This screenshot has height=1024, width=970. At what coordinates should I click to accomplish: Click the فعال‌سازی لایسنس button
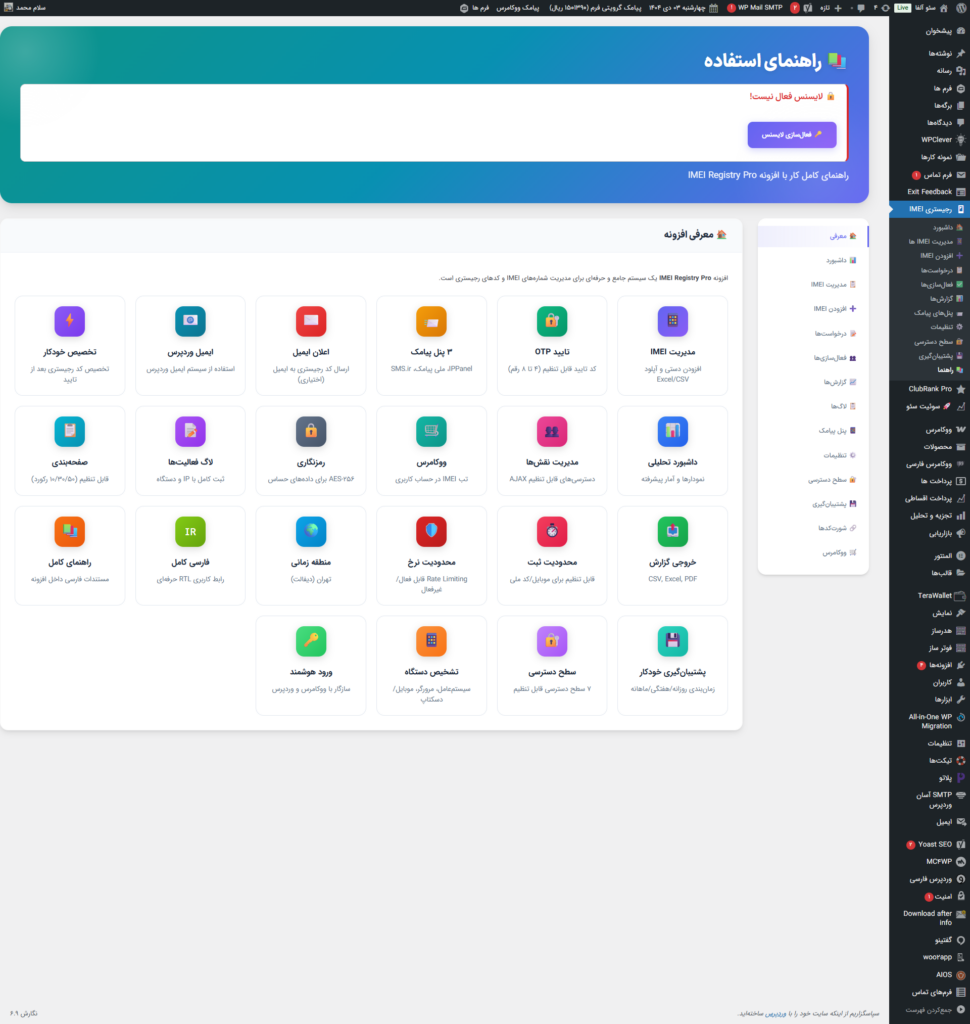coord(792,135)
